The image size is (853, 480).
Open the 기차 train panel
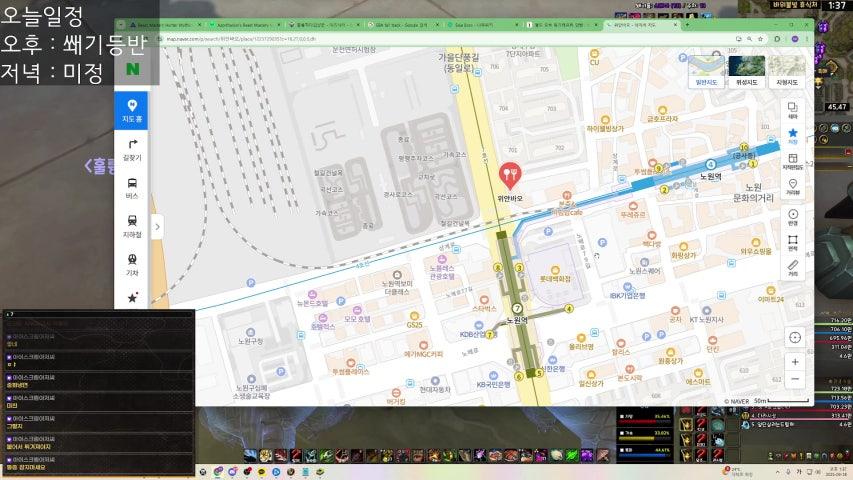pyautogui.click(x=132, y=265)
